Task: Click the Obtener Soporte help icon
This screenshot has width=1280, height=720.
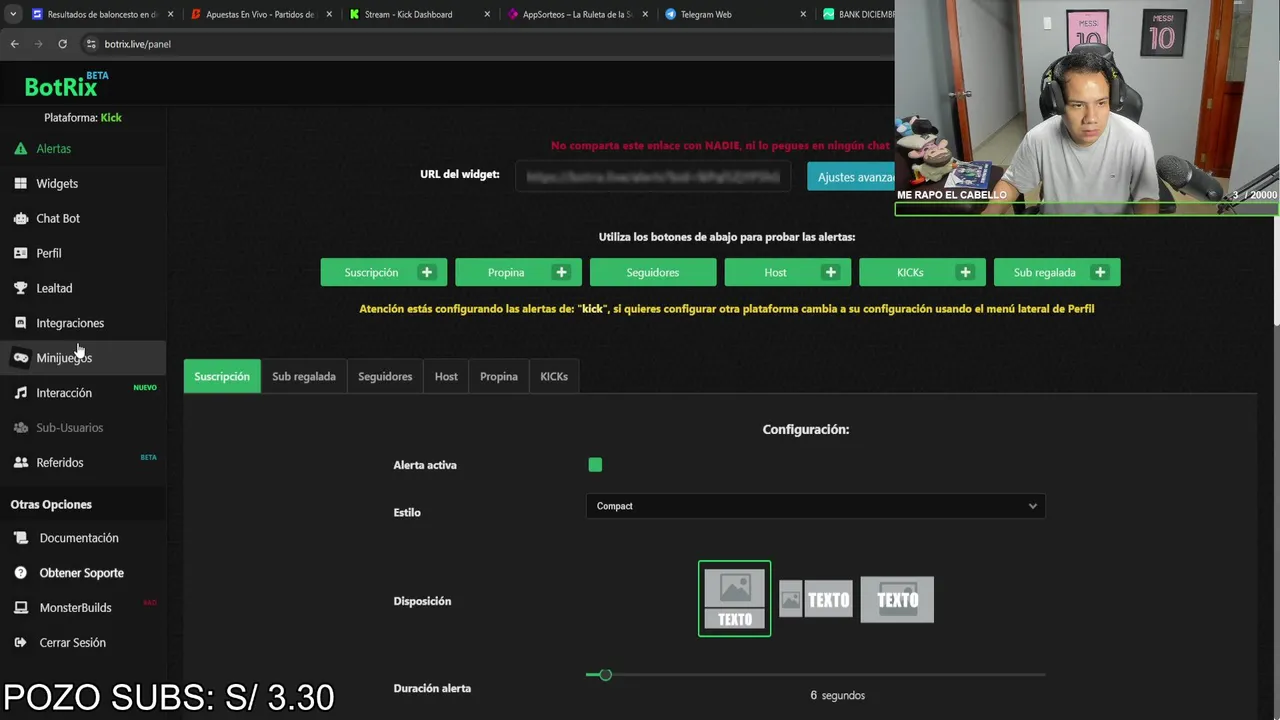Action: click(x=20, y=573)
